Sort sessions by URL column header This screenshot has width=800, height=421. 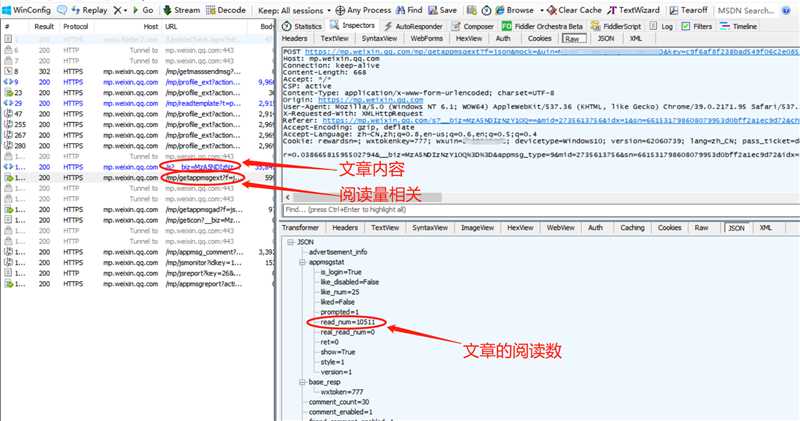(x=171, y=27)
